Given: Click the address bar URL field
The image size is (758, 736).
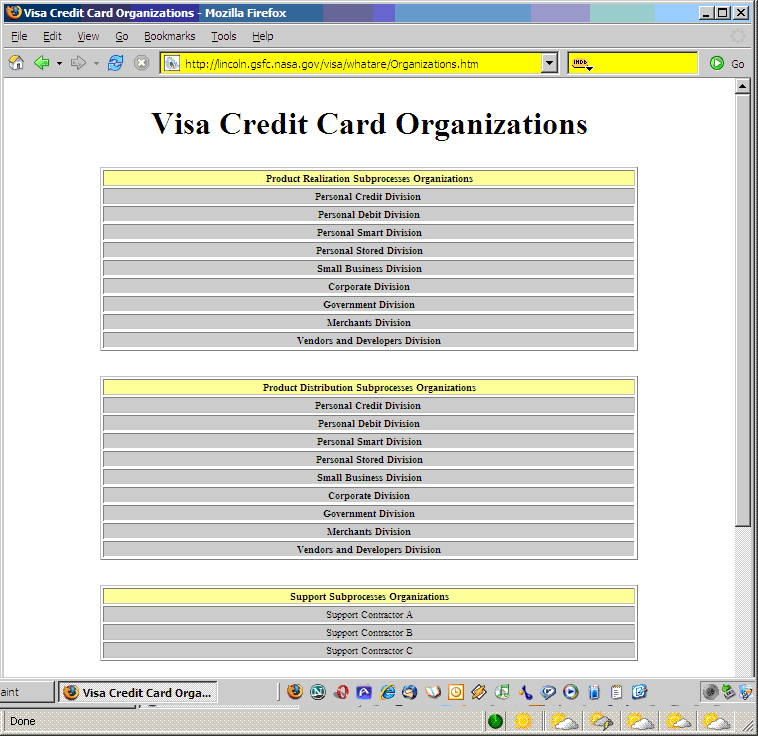Looking at the screenshot, I should [x=360, y=63].
